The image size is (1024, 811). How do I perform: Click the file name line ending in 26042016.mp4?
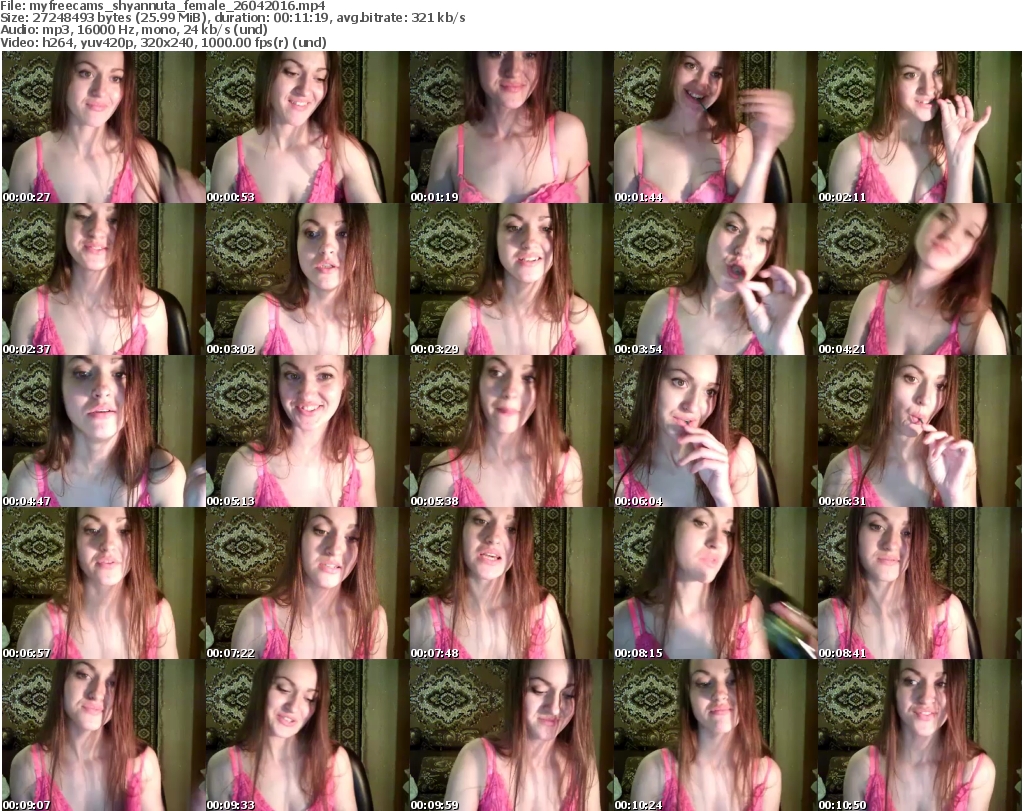pos(163,6)
